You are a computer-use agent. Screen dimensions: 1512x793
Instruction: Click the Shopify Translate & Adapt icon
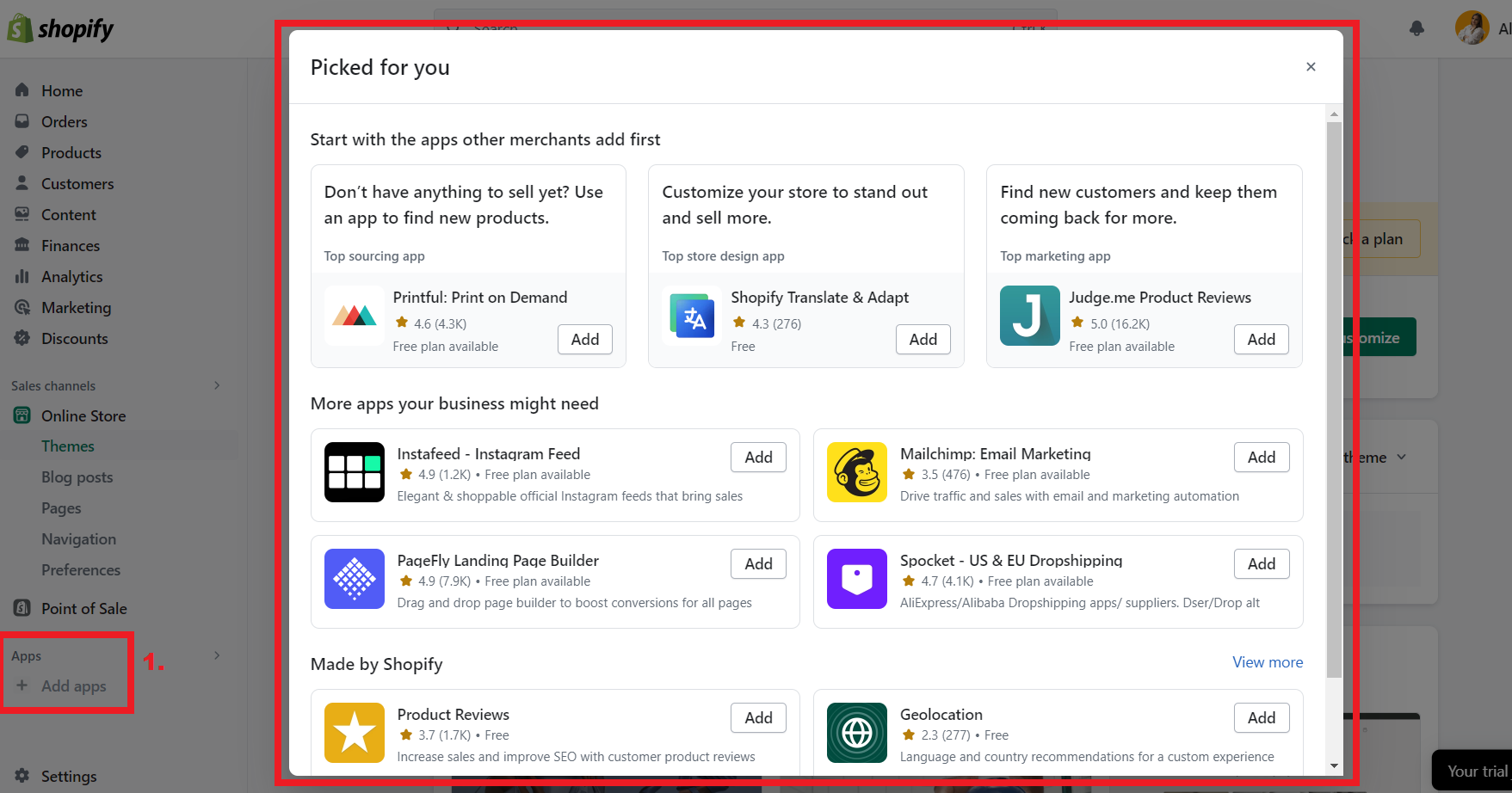point(693,316)
